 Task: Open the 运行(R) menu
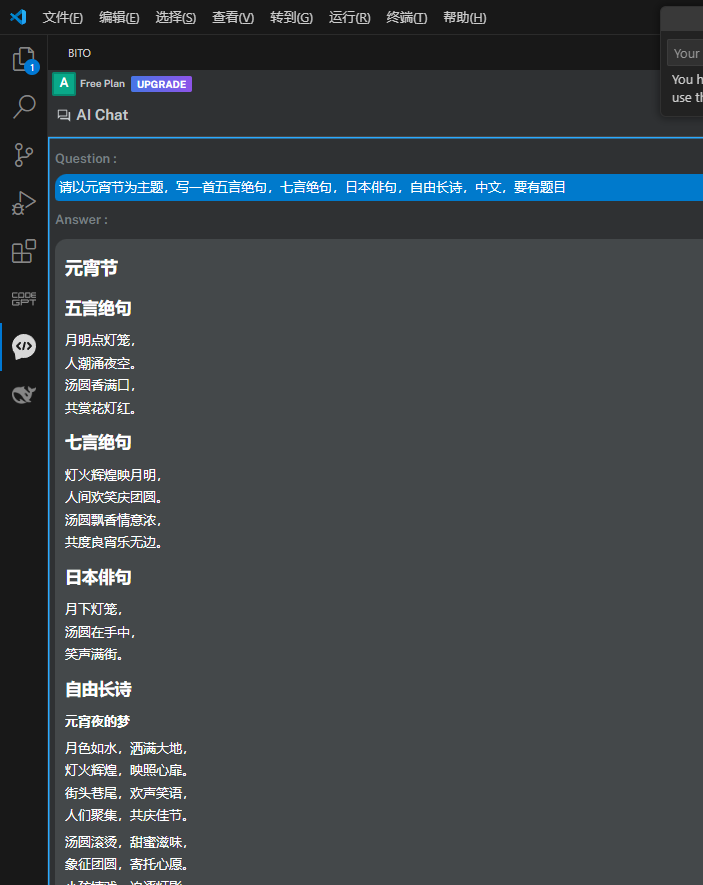(350, 17)
